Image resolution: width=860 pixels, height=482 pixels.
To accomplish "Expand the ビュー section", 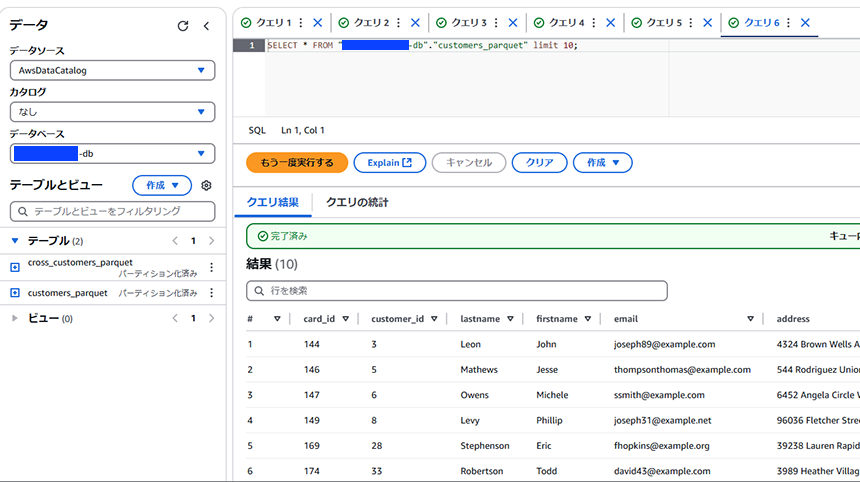I will 15,318.
